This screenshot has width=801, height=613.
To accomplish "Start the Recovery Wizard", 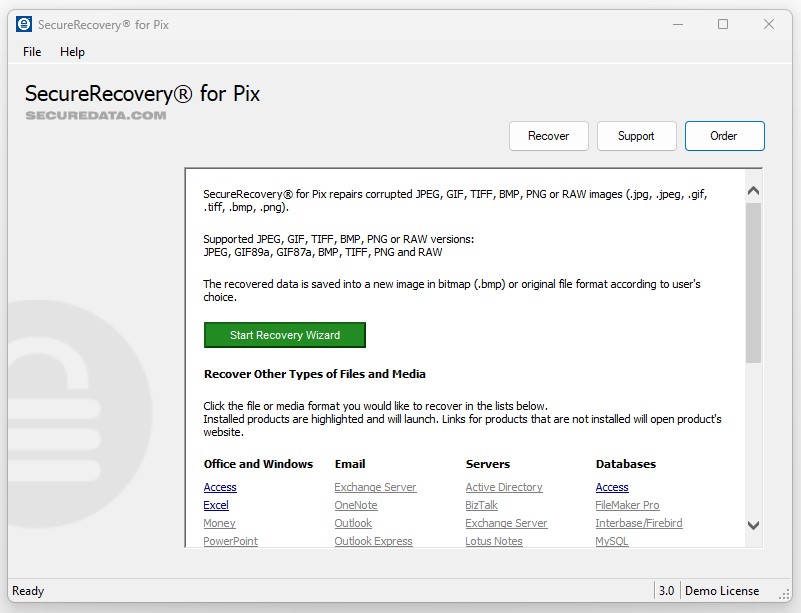I will 284,334.
